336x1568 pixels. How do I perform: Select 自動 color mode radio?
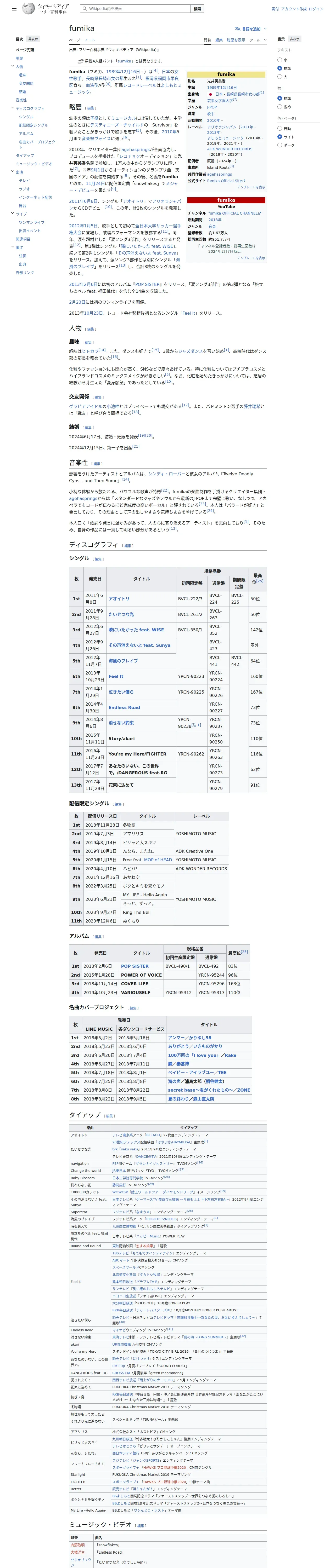click(x=280, y=128)
